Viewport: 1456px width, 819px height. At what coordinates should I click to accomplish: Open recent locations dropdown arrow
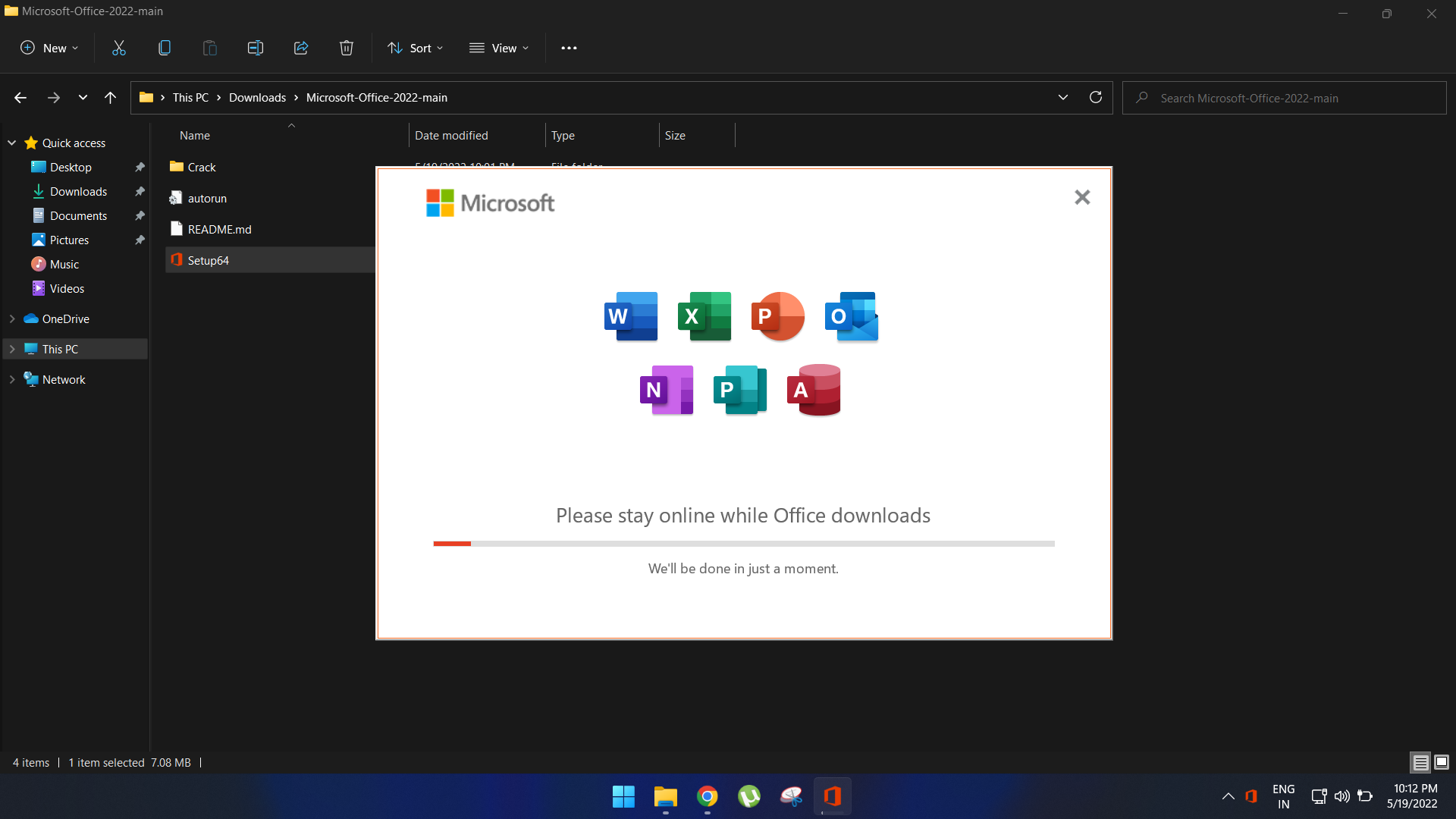pos(83,98)
